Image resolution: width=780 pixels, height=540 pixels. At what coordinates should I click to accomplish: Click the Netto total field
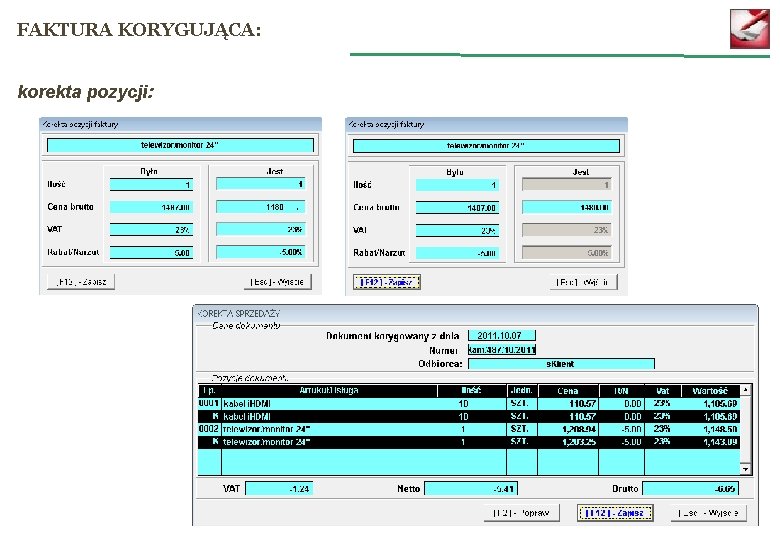pyautogui.click(x=471, y=488)
